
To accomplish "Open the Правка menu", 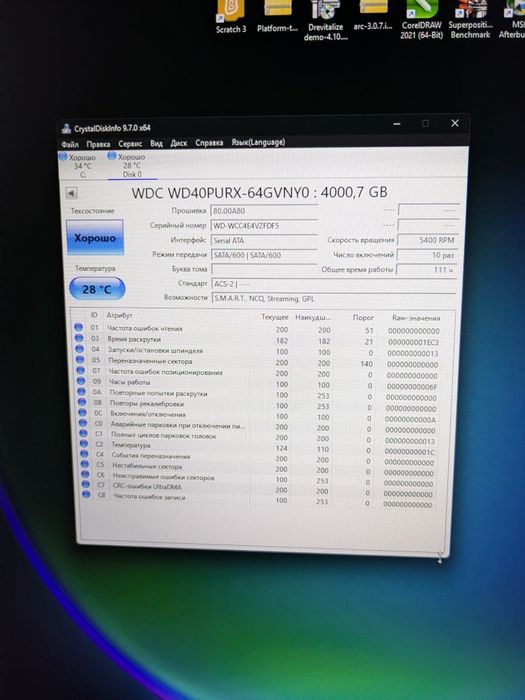I will click(x=98, y=144).
